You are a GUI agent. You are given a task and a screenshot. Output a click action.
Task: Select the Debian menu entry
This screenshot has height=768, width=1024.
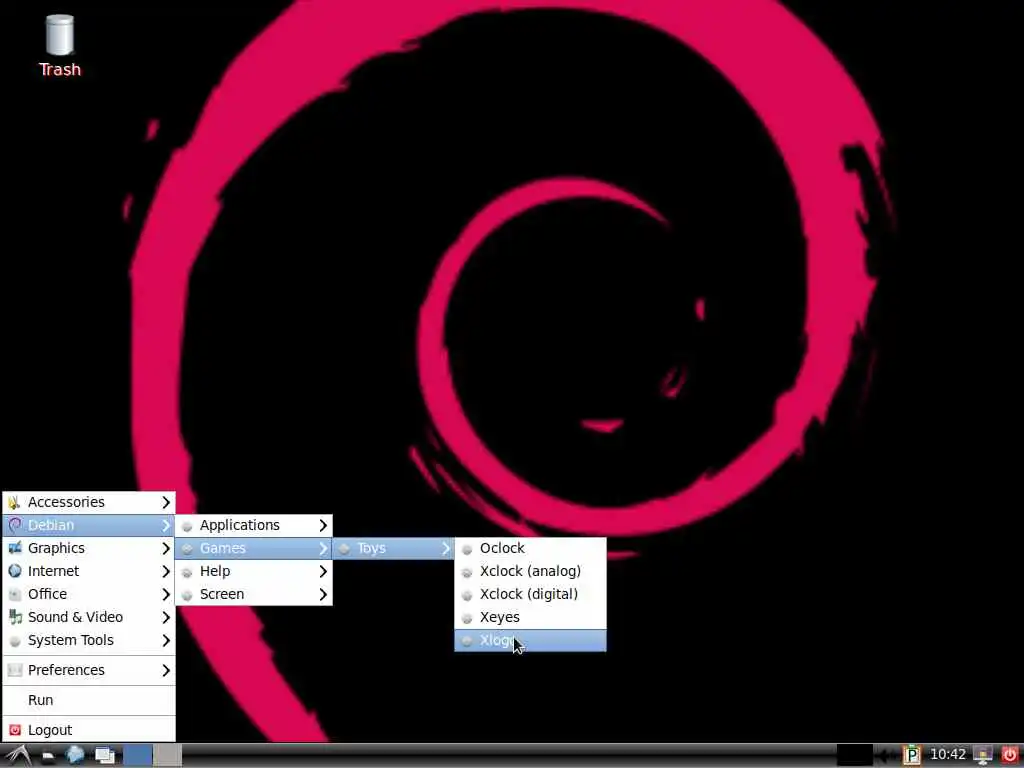89,525
